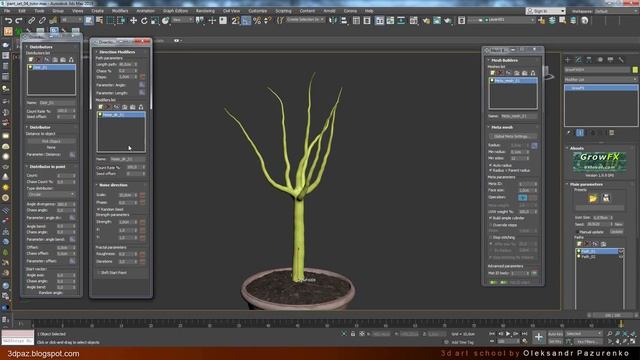Screen dimensions: 640x360
Task: Select Path_01 in the Paths list
Action: 597,251
